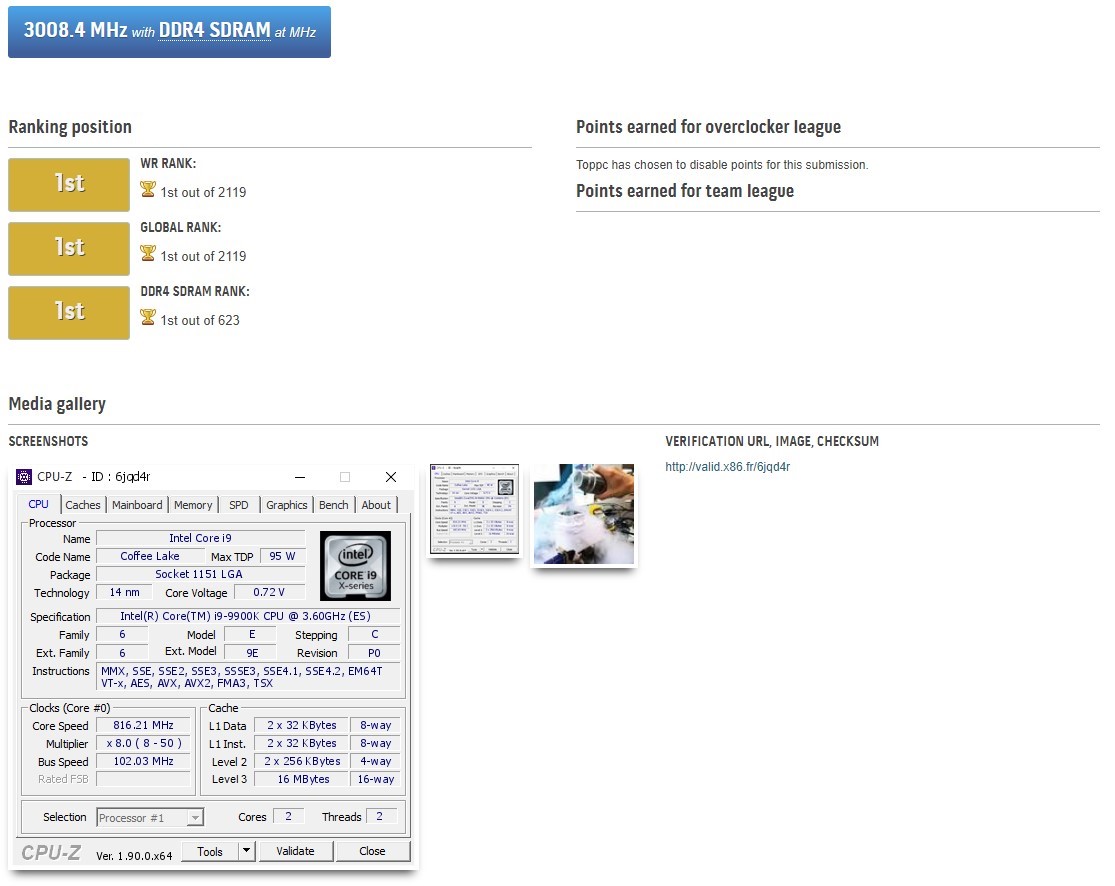1115x886 pixels.
Task: Click the Intel Core i9 X-series logo
Action: click(356, 566)
